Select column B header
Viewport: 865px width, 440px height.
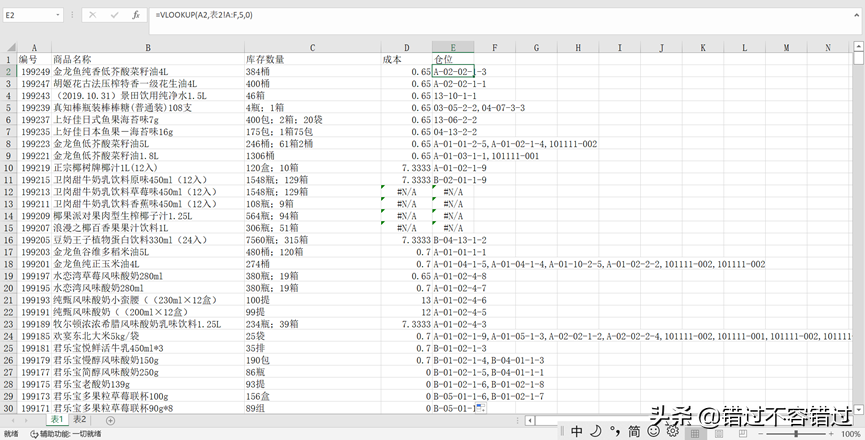click(148, 48)
